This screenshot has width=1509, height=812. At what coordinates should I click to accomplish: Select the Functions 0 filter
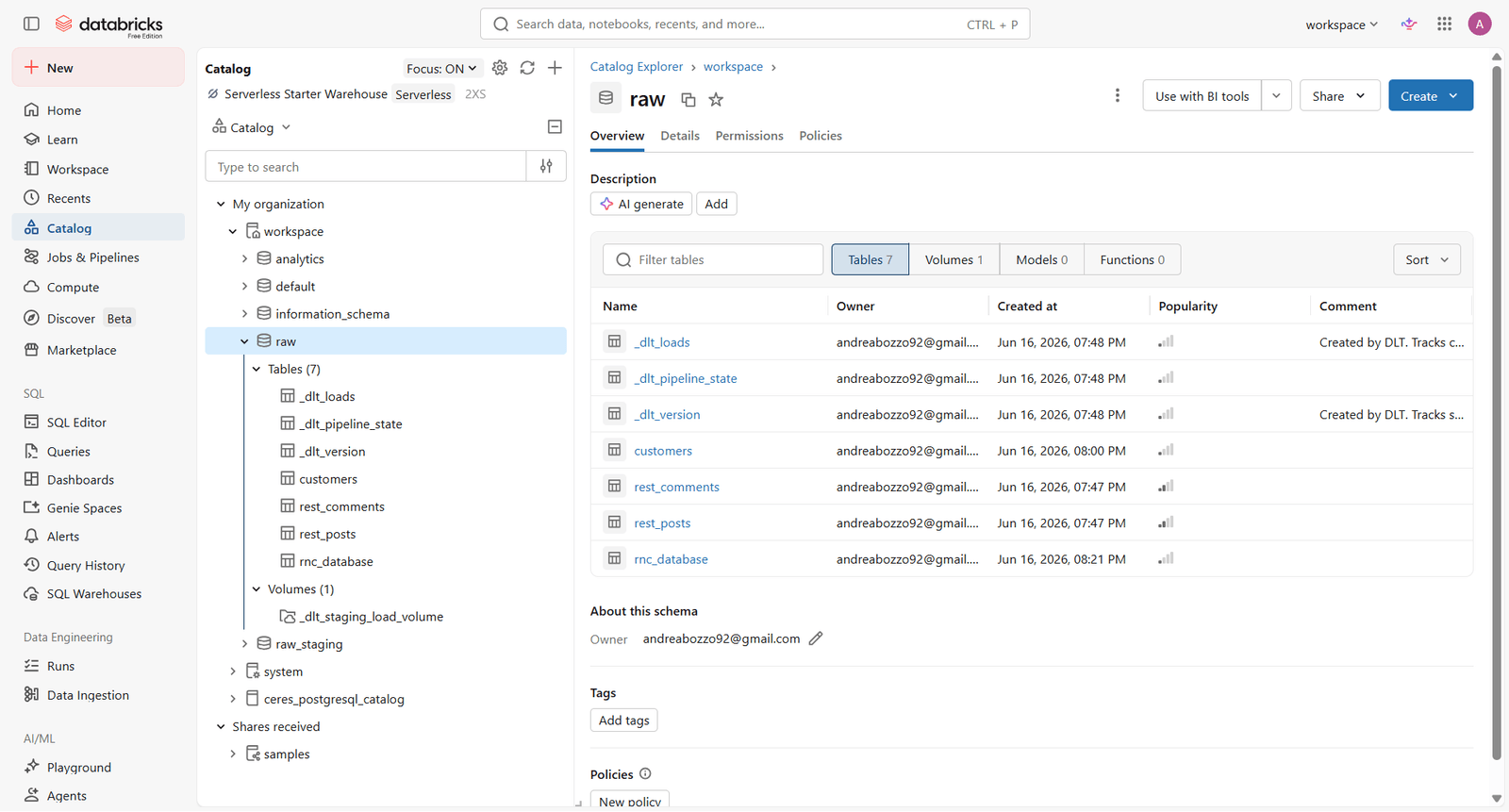coord(1132,259)
